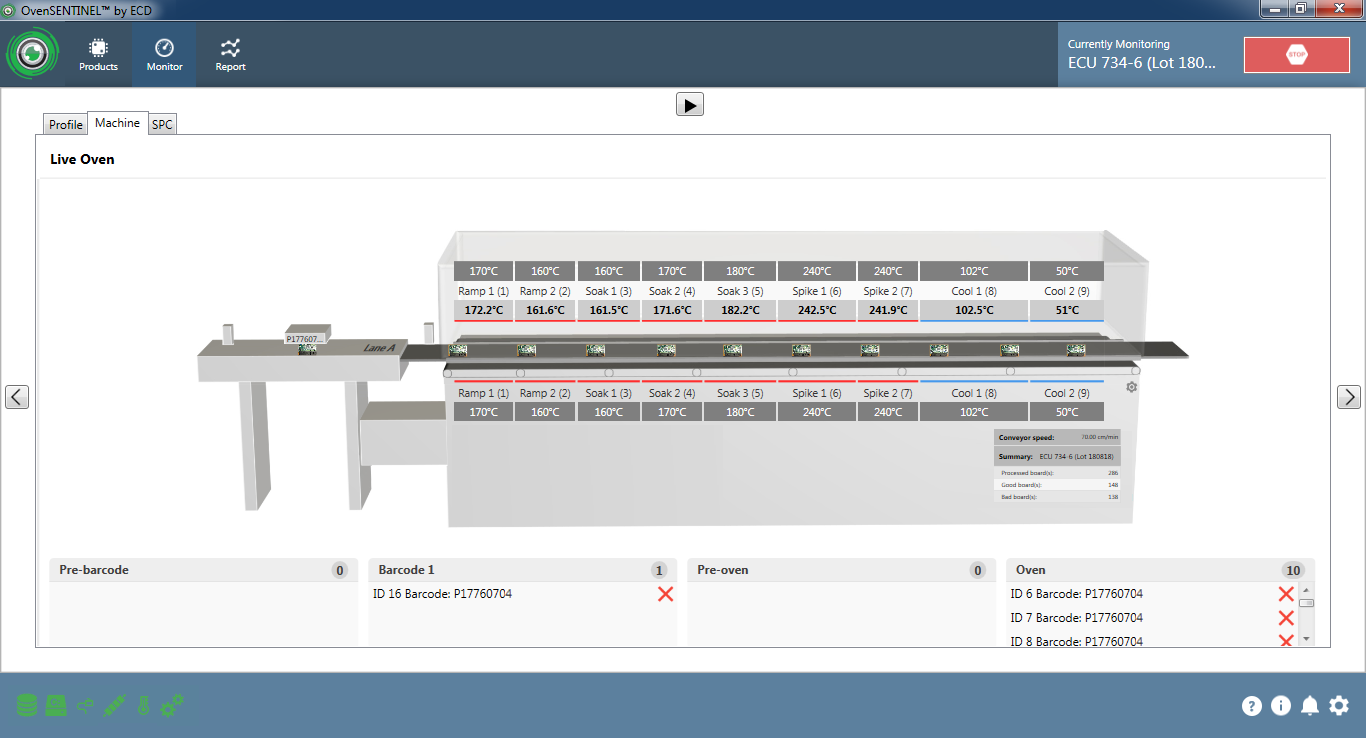Switch to the Machine tab
1366x738 pixels.
[118, 123]
